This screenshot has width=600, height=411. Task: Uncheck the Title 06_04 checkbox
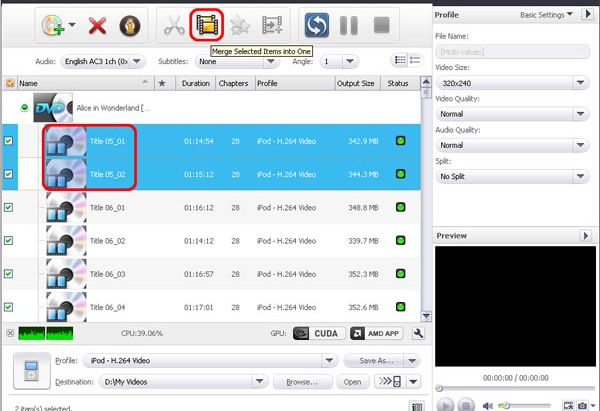[x=8, y=307]
